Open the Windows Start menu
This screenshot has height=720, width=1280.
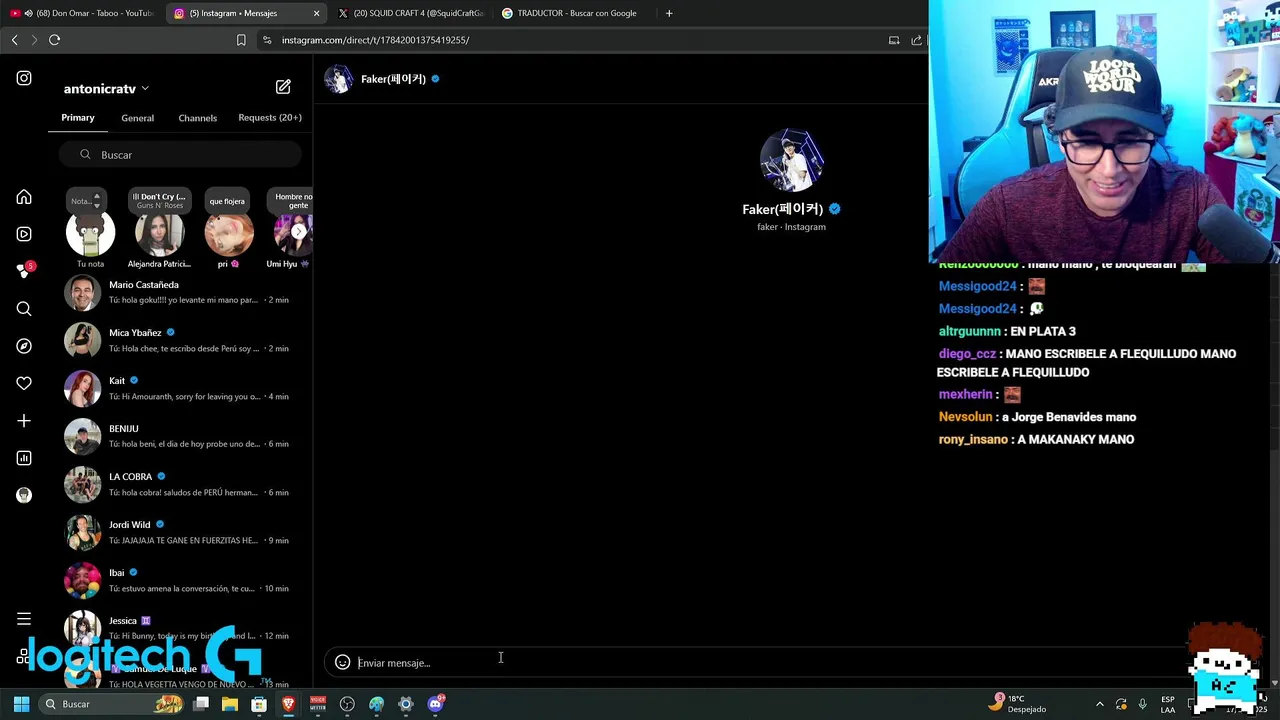21,704
